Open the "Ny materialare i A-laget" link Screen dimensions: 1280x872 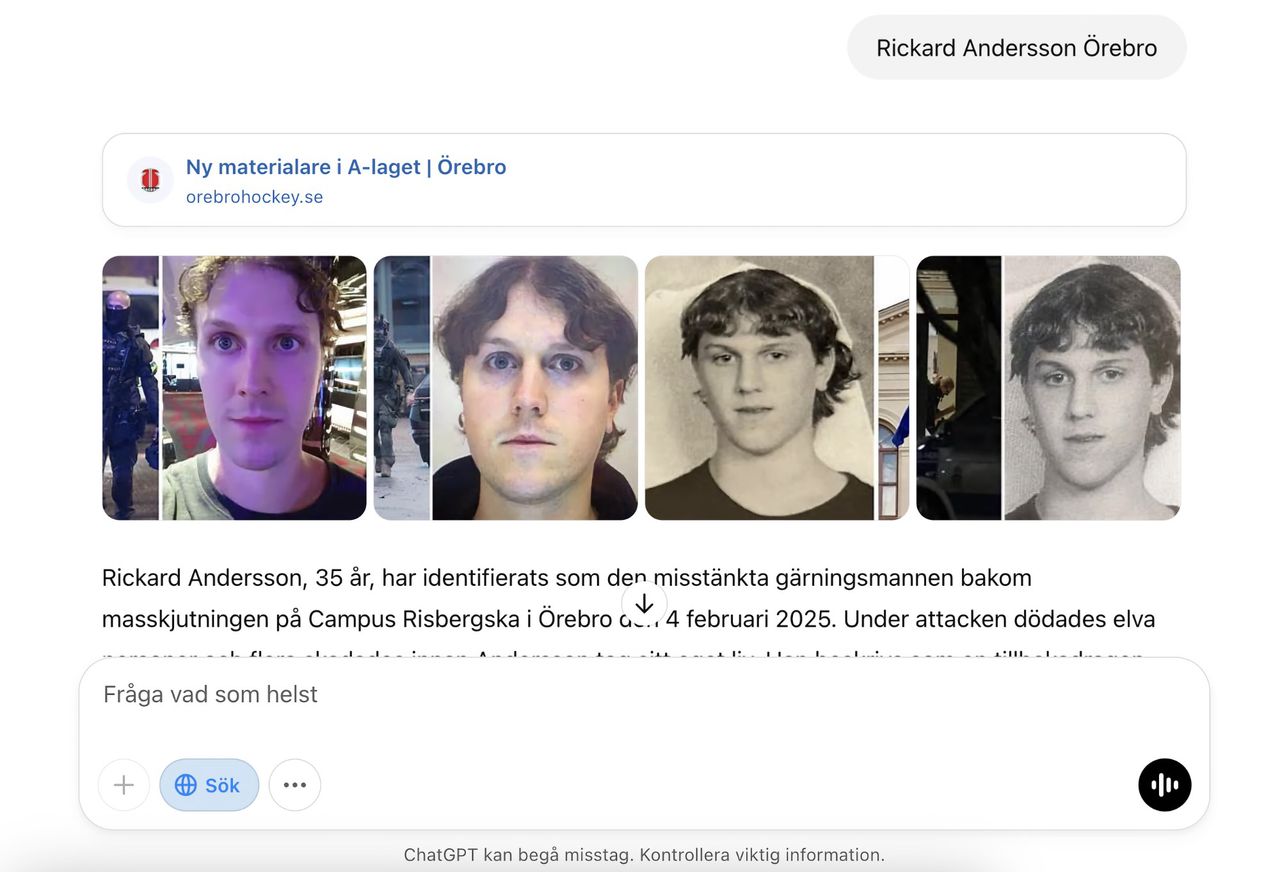tap(346, 167)
